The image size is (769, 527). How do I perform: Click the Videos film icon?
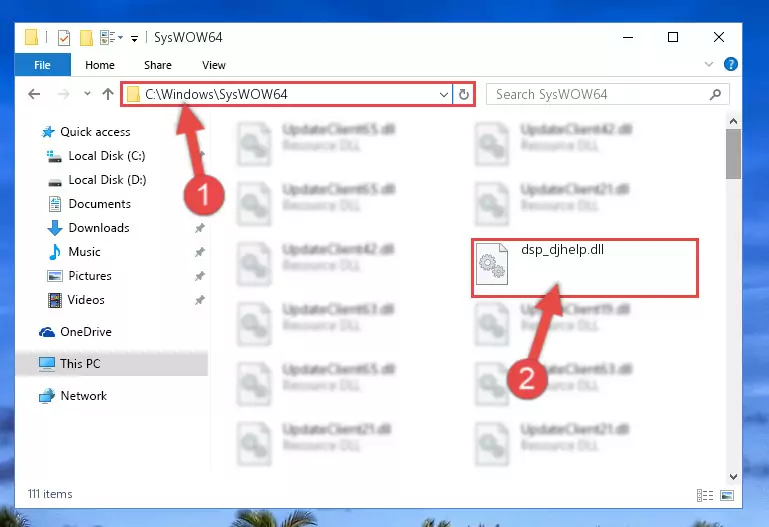click(54, 300)
